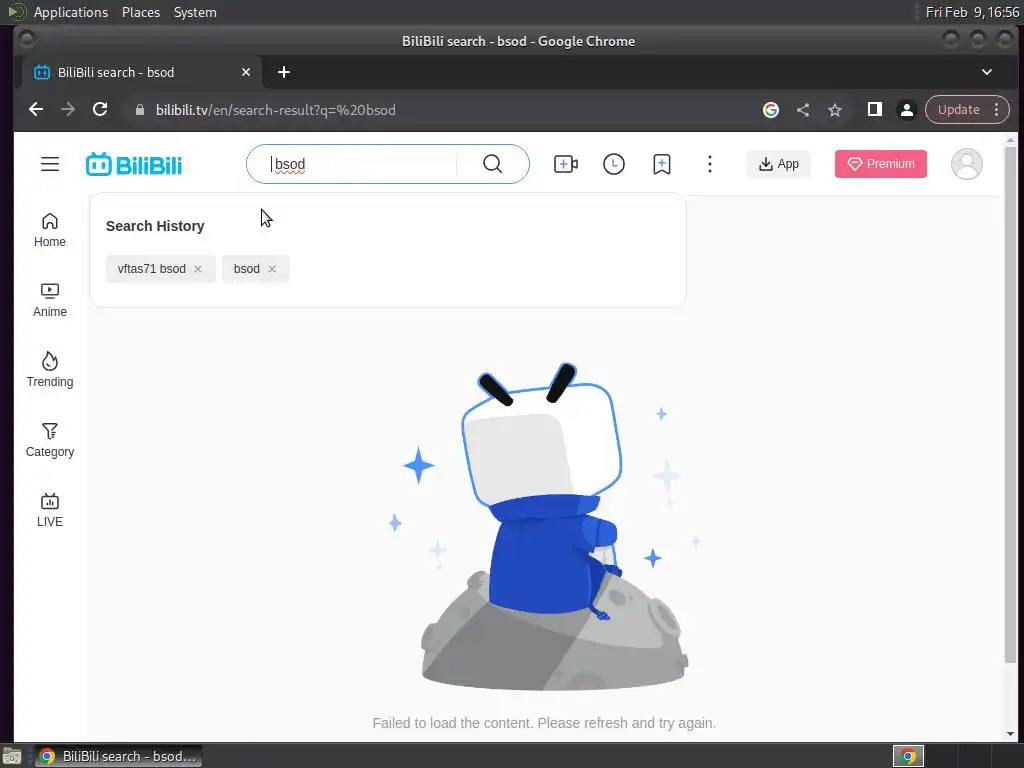Bookmark this page with star icon
1024x768 pixels.
point(835,110)
